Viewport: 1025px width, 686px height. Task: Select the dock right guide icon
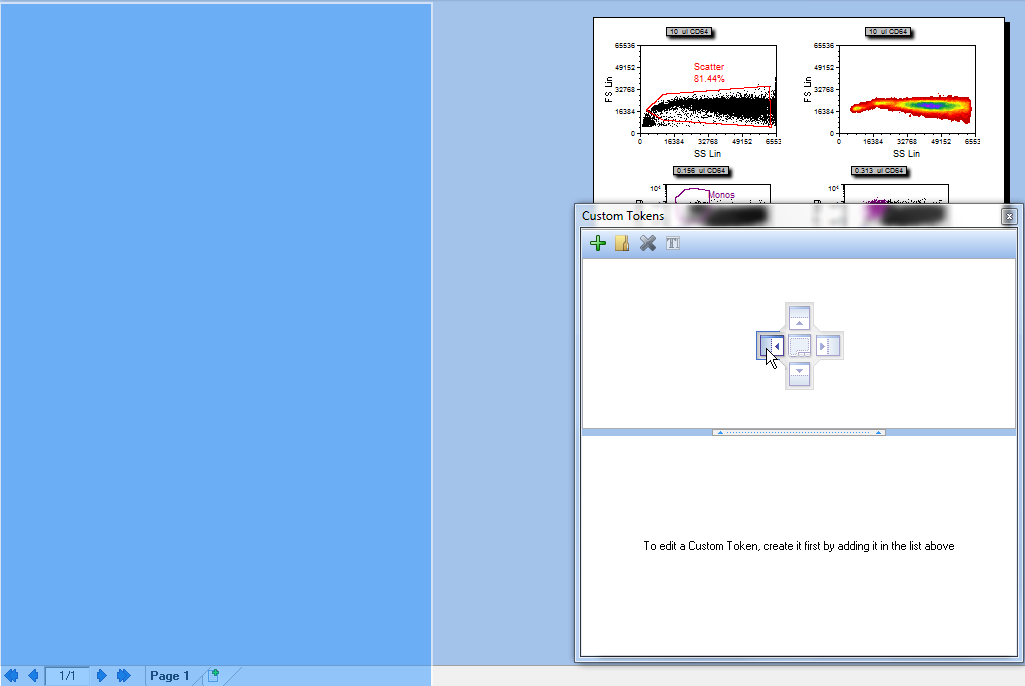[829, 346]
